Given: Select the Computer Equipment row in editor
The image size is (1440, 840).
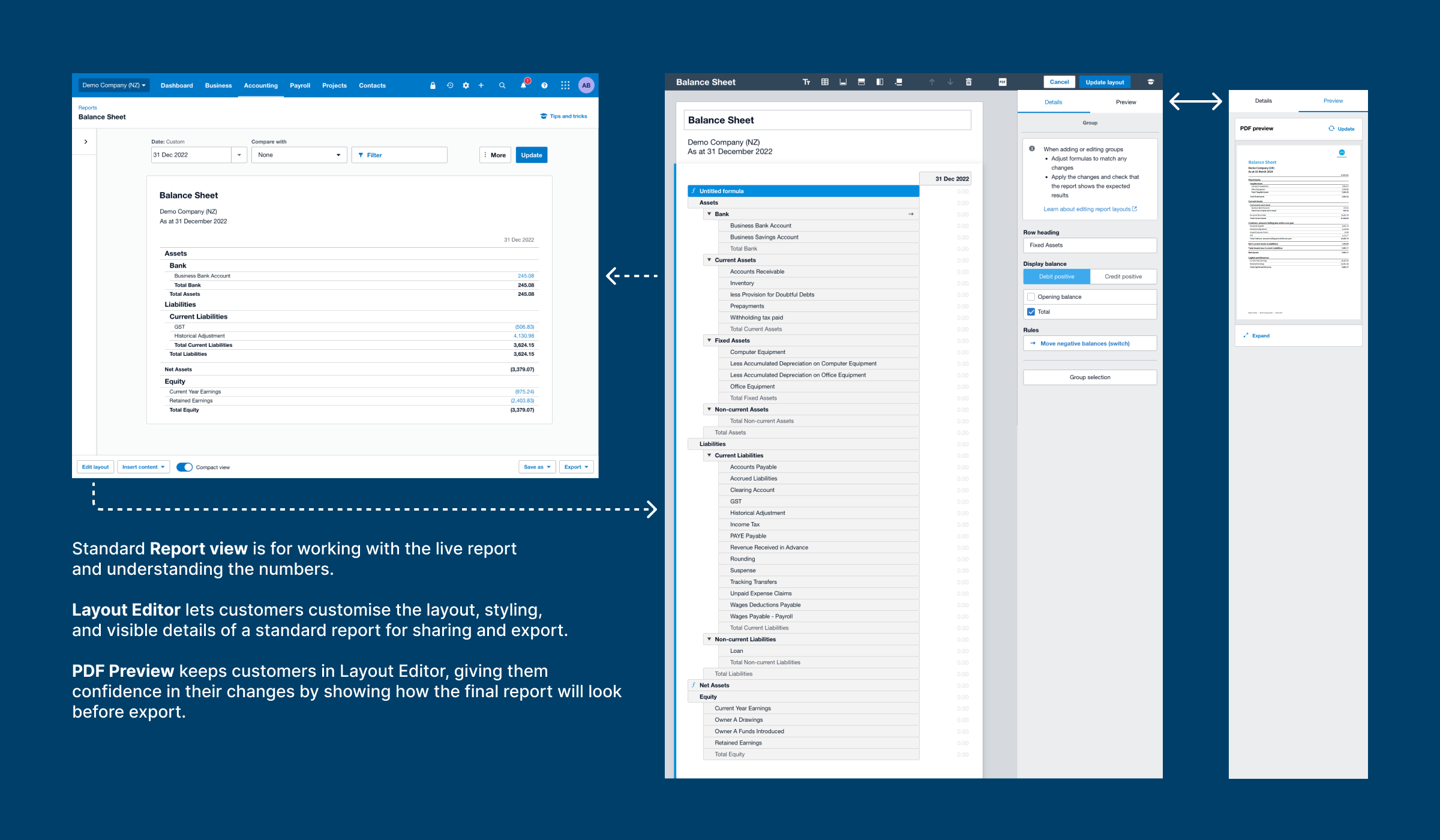Looking at the screenshot, I should 818,352.
